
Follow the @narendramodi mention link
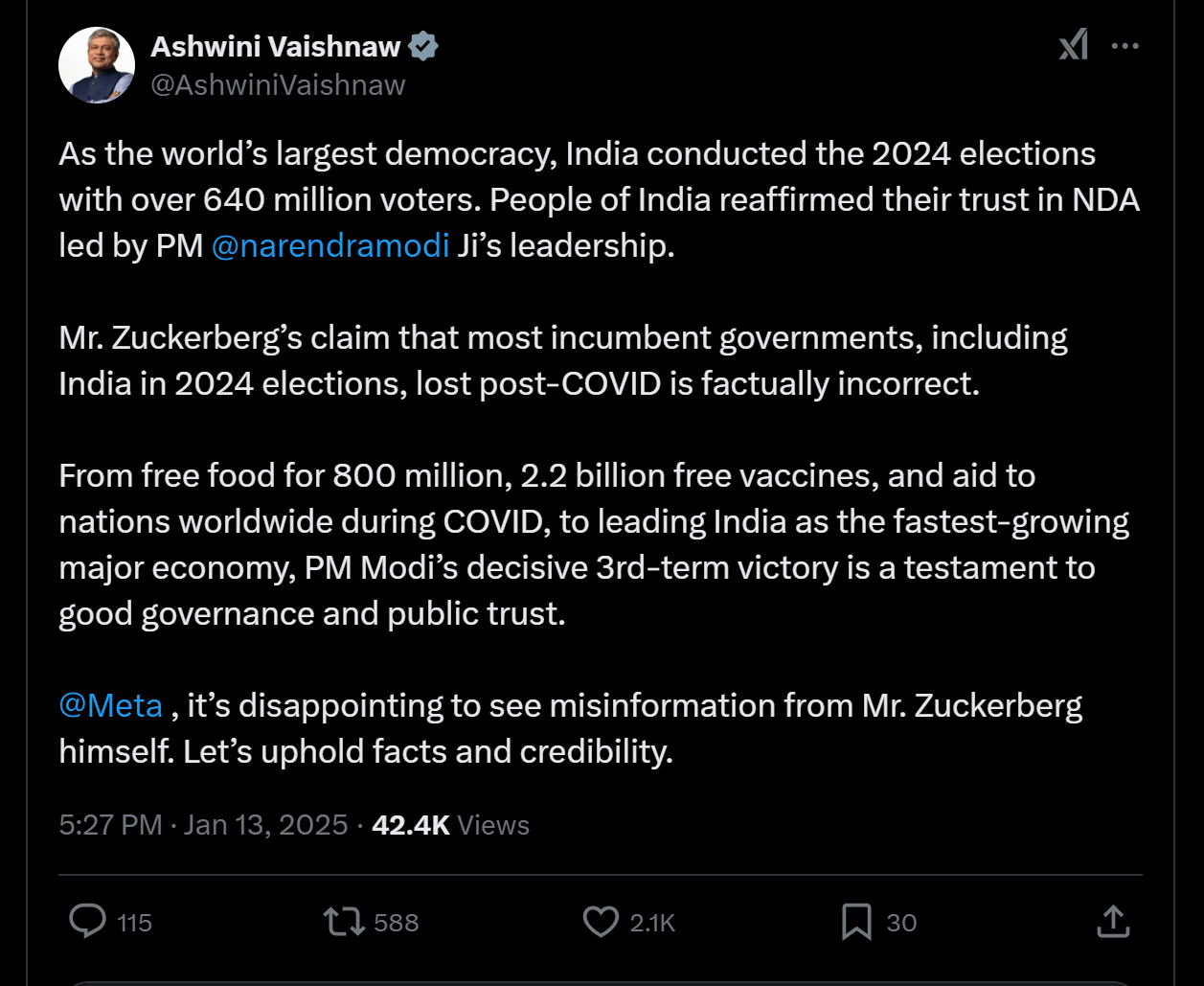tap(329, 245)
